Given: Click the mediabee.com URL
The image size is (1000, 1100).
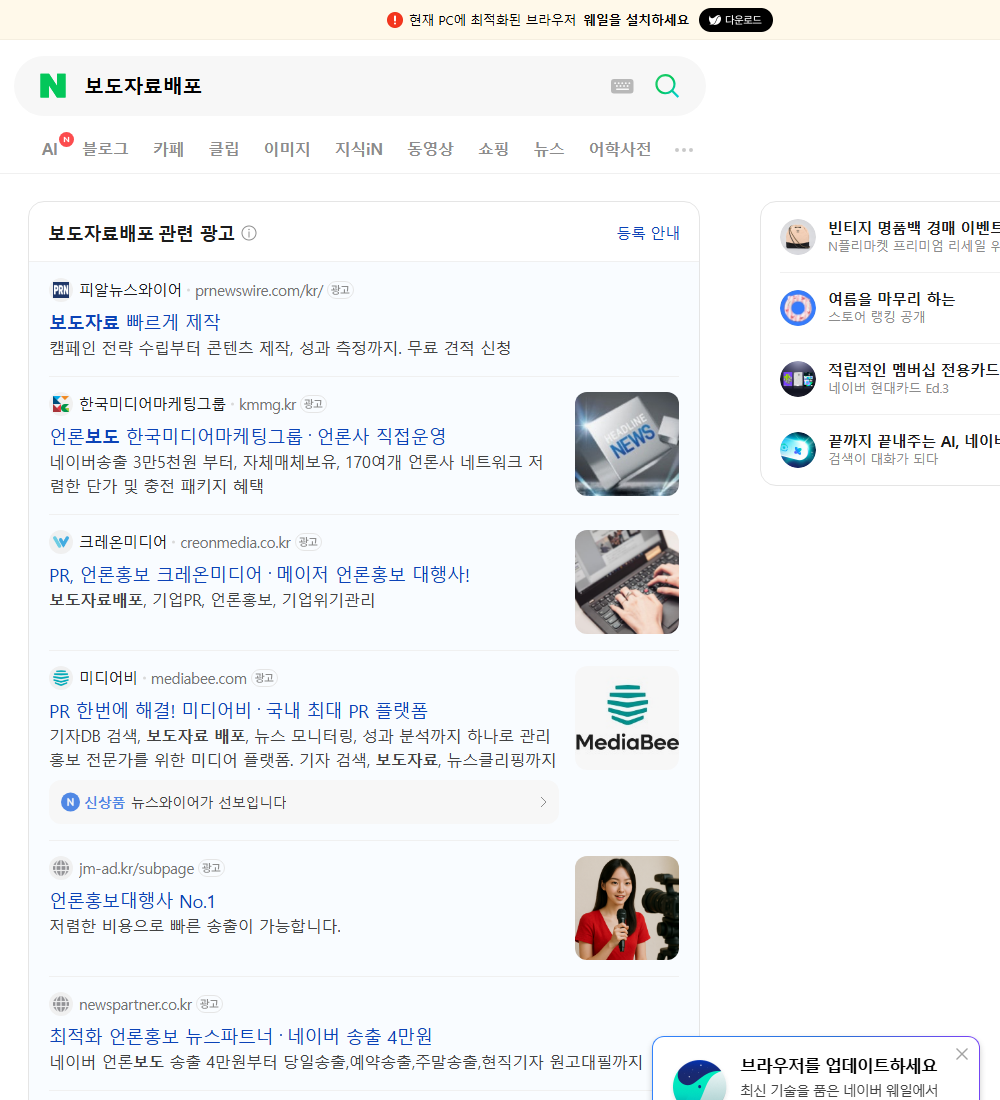Looking at the screenshot, I should click(199, 678).
